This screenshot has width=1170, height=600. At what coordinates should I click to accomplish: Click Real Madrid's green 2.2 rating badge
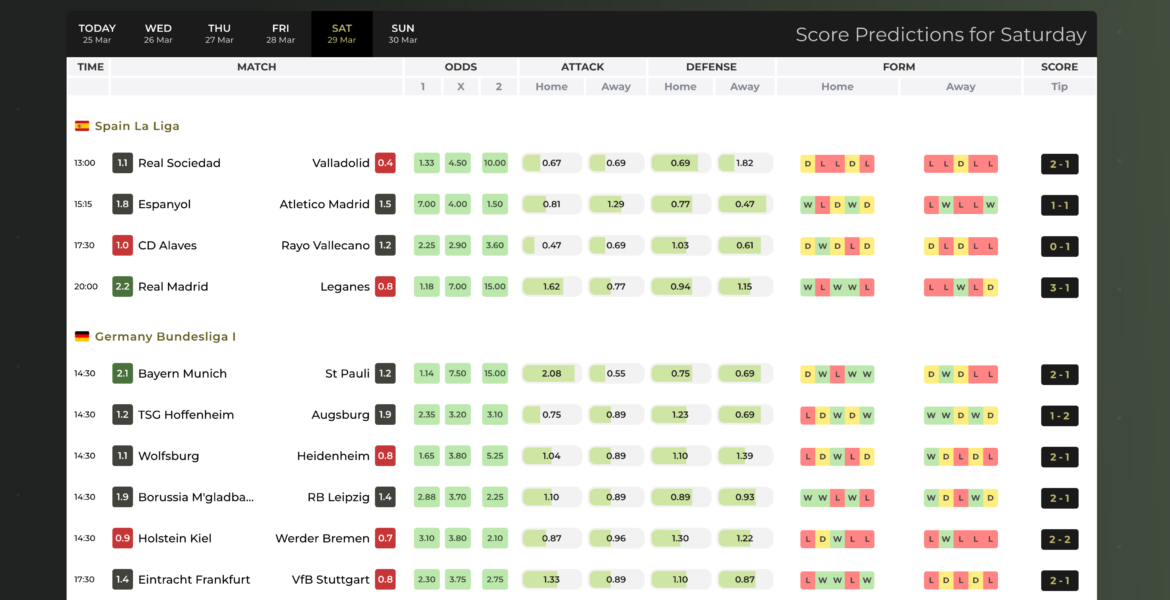tap(122, 286)
